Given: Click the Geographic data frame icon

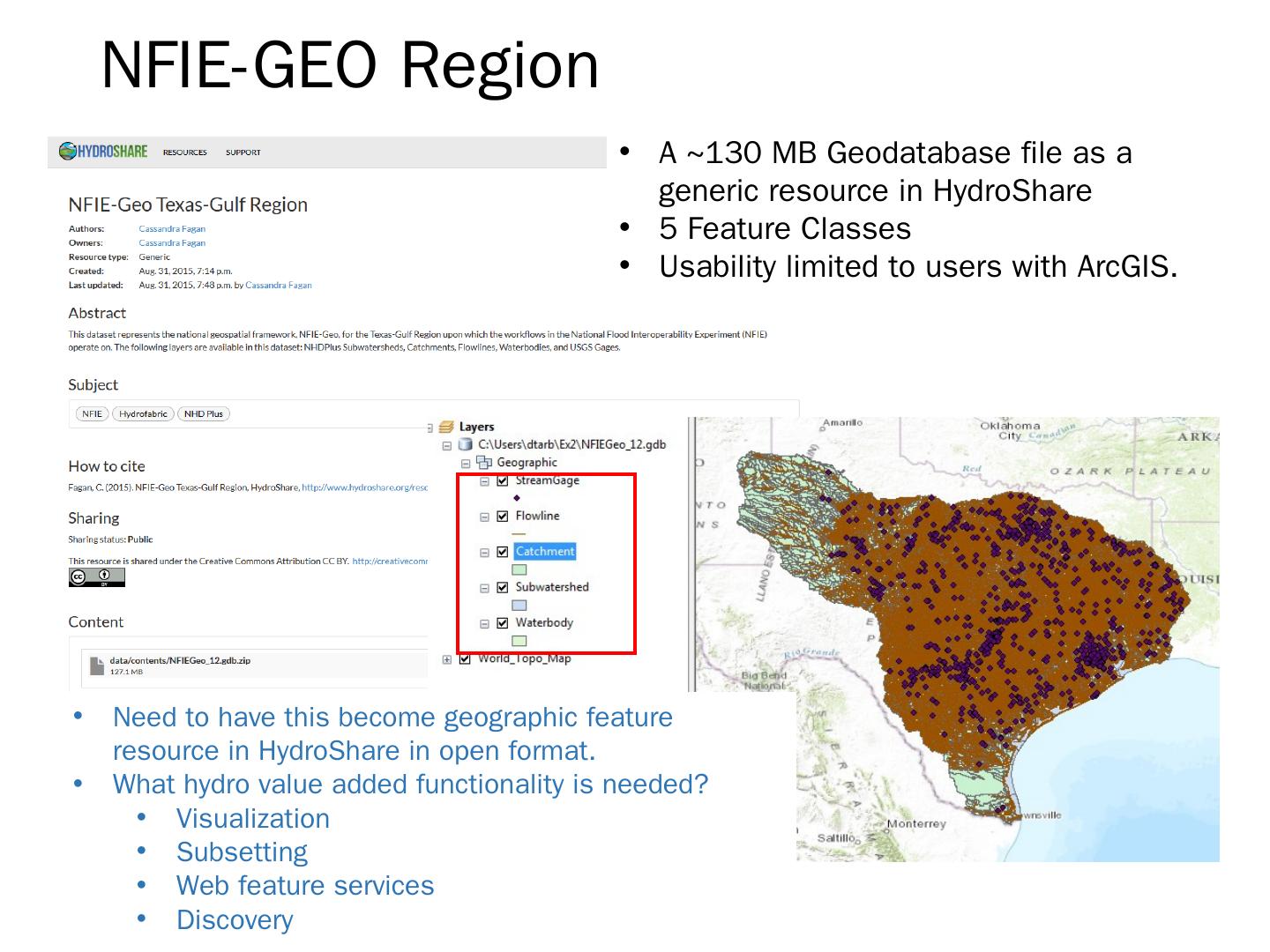Looking at the screenshot, I should [x=484, y=463].
